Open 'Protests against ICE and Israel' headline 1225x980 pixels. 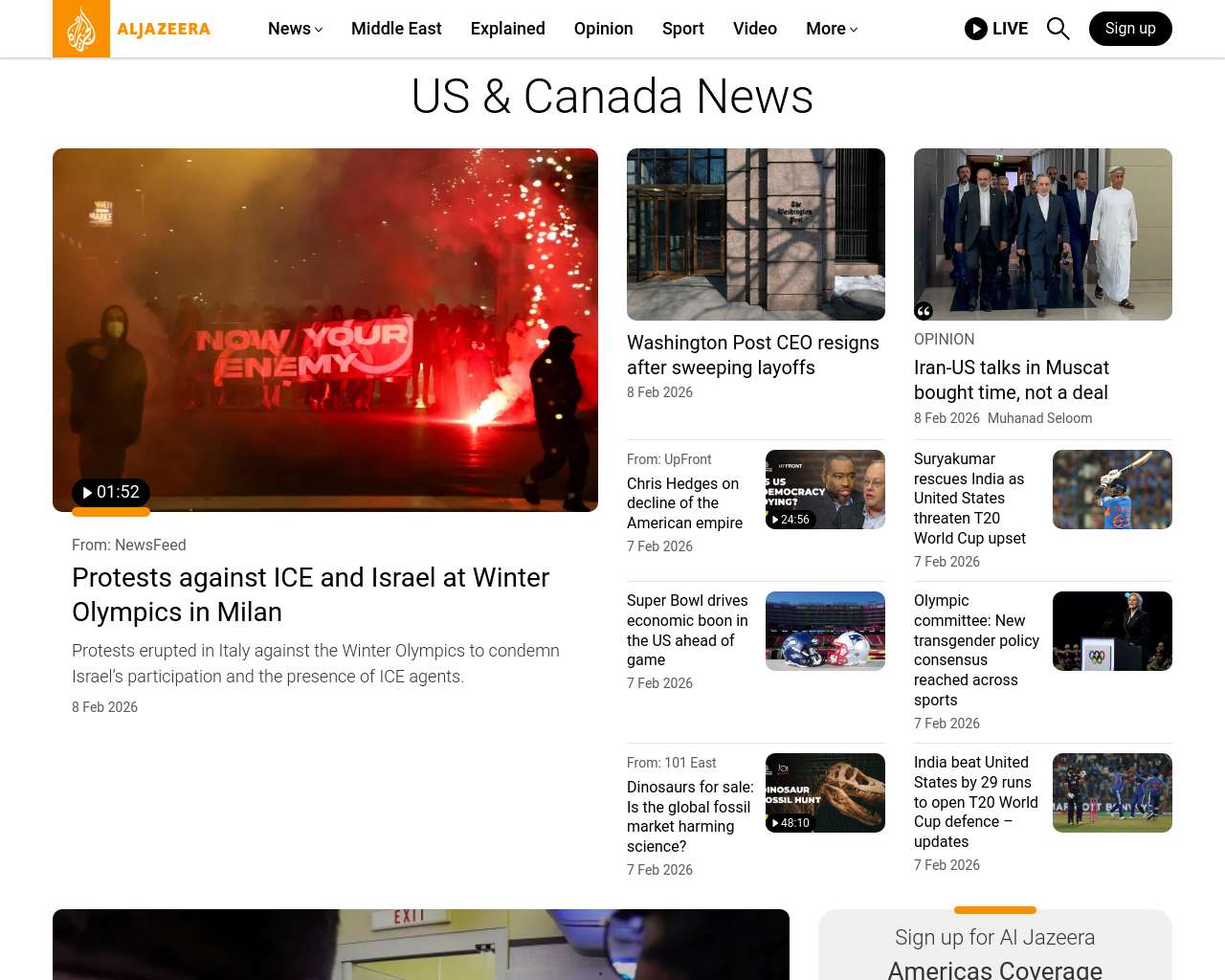point(311,594)
